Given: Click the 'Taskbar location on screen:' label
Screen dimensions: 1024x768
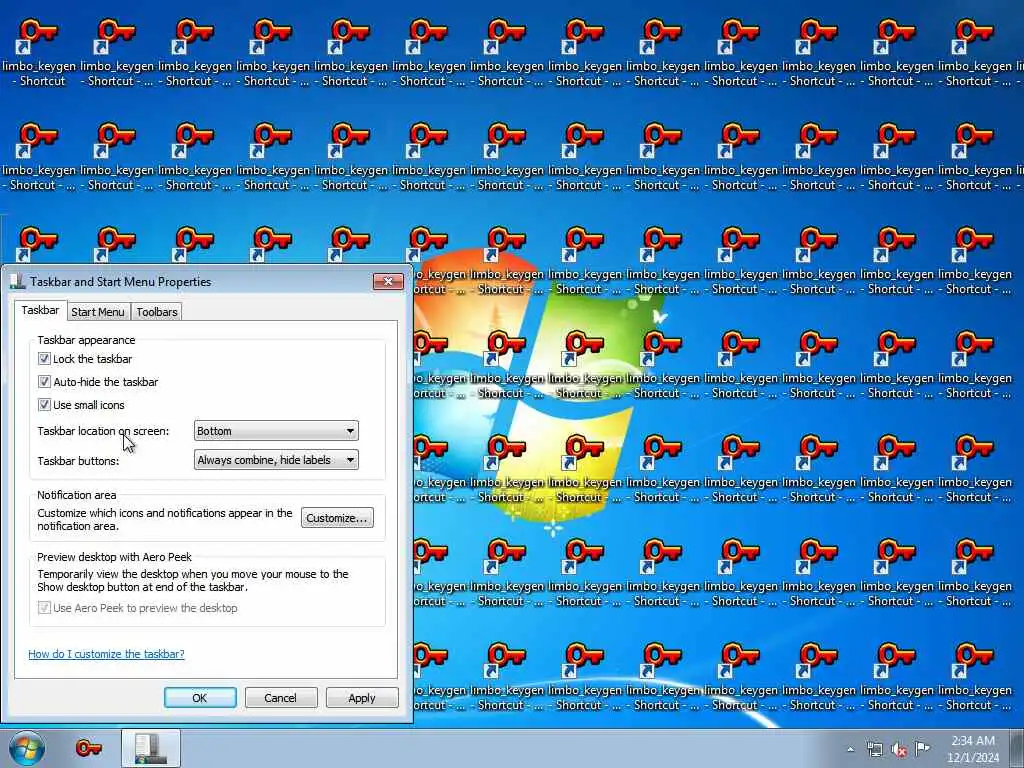Looking at the screenshot, I should [x=103, y=431].
